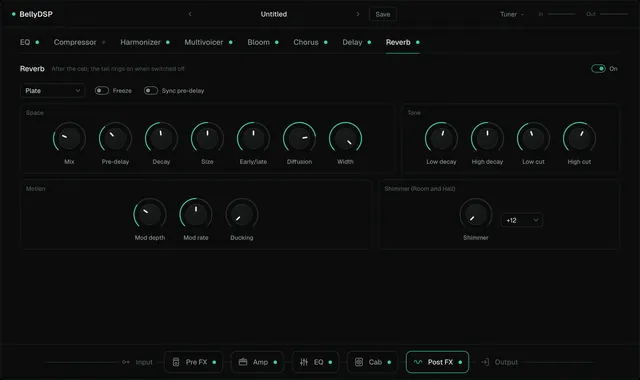
Task: Select the Cab stage button
Action: 372,362
